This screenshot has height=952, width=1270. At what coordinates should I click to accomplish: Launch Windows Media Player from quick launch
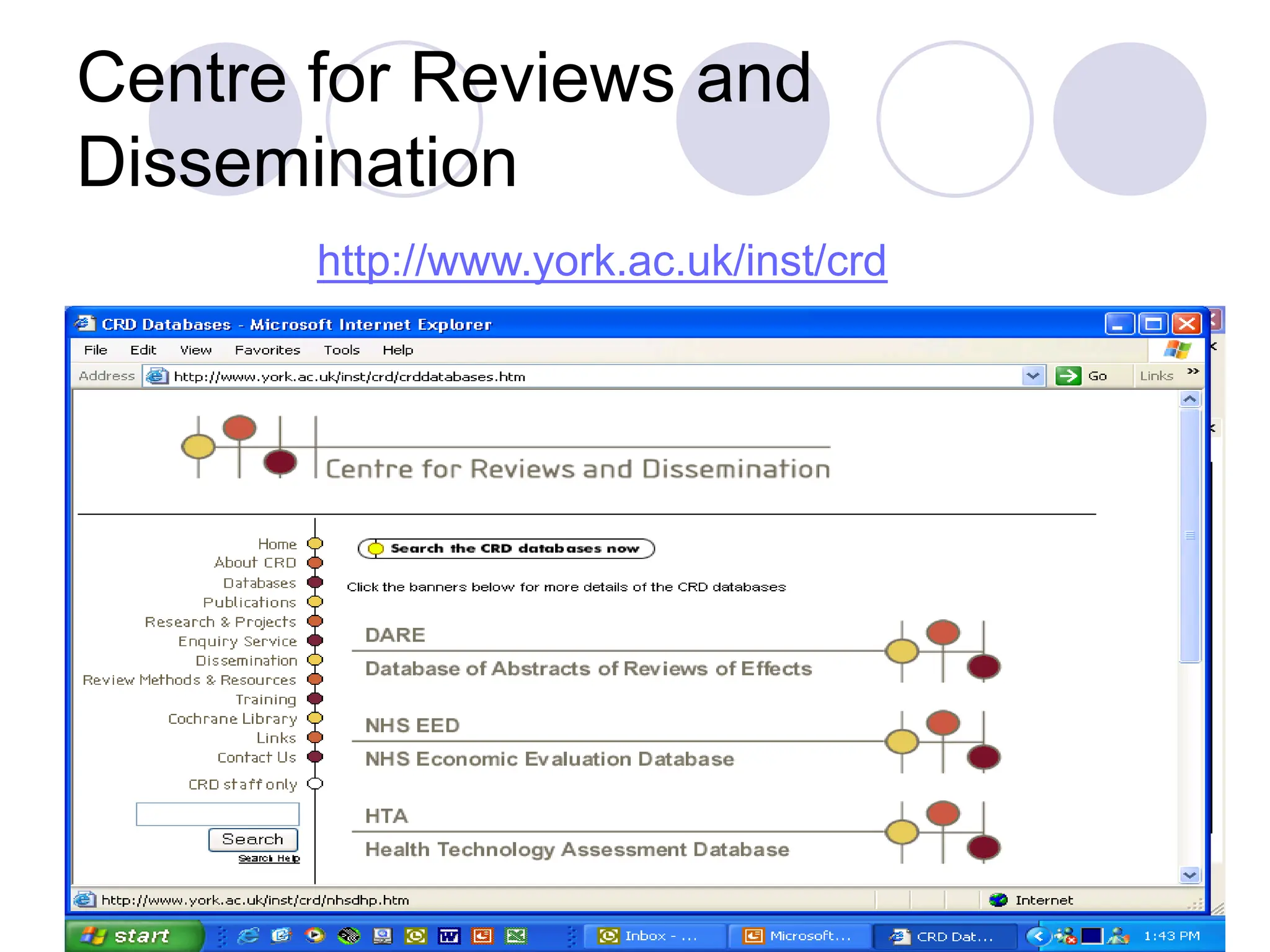coord(315,935)
